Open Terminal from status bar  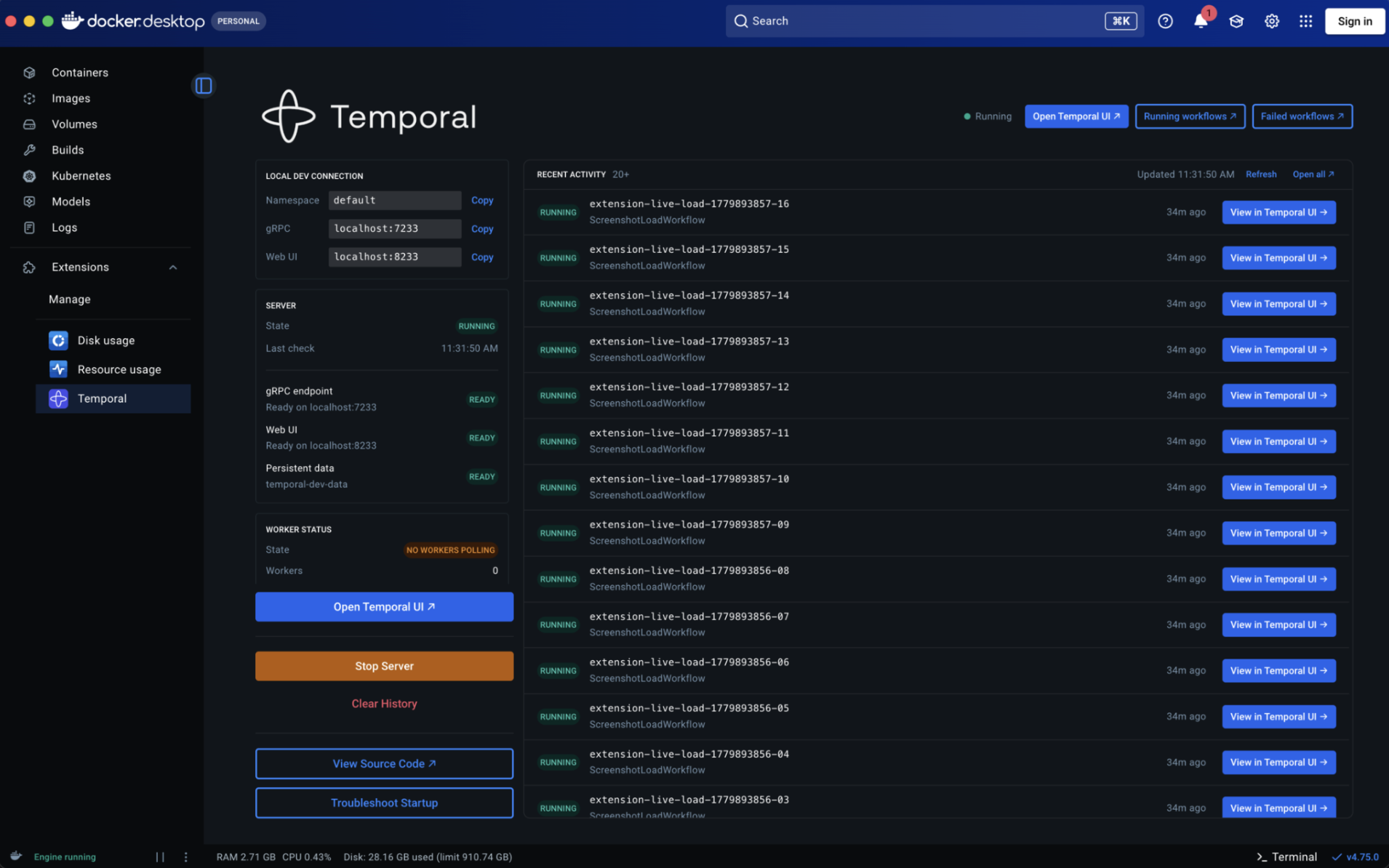(1286, 857)
